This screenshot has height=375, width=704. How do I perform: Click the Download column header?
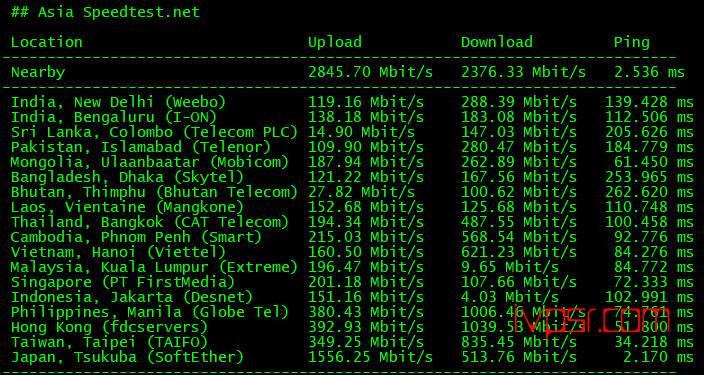(497, 42)
